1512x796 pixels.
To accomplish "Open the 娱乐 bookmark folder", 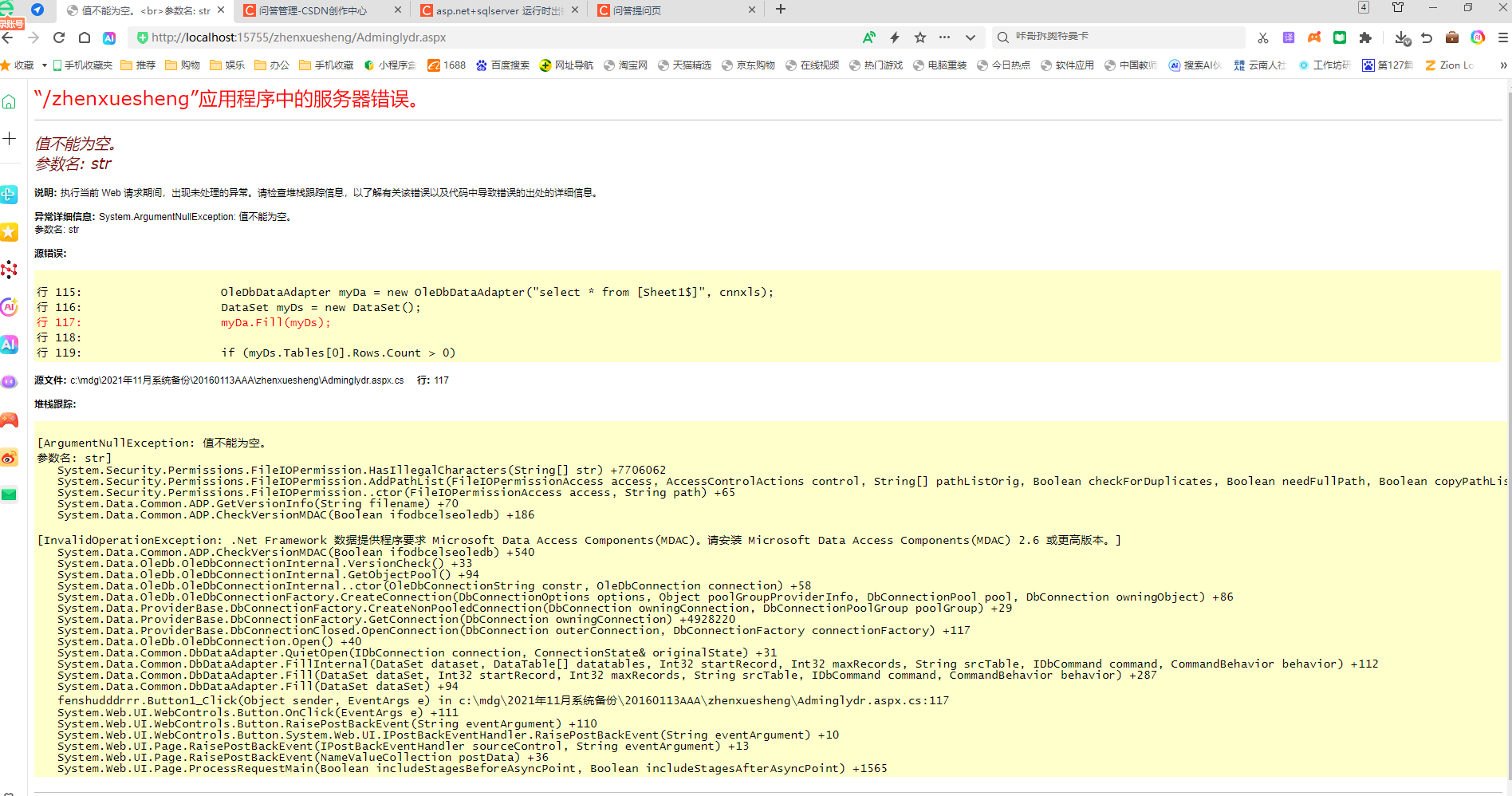I will [x=228, y=65].
